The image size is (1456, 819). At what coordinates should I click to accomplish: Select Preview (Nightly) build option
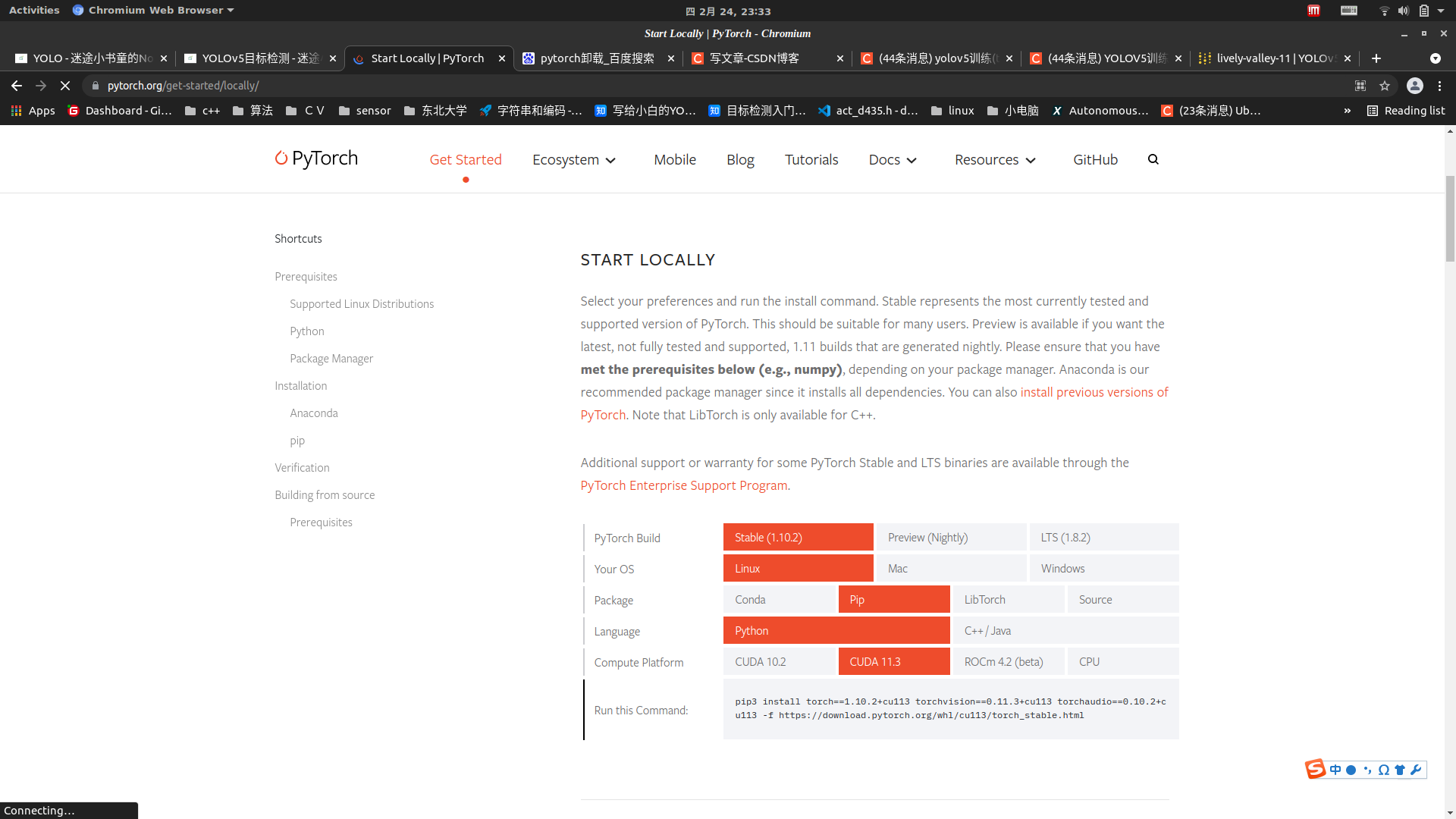tap(951, 537)
